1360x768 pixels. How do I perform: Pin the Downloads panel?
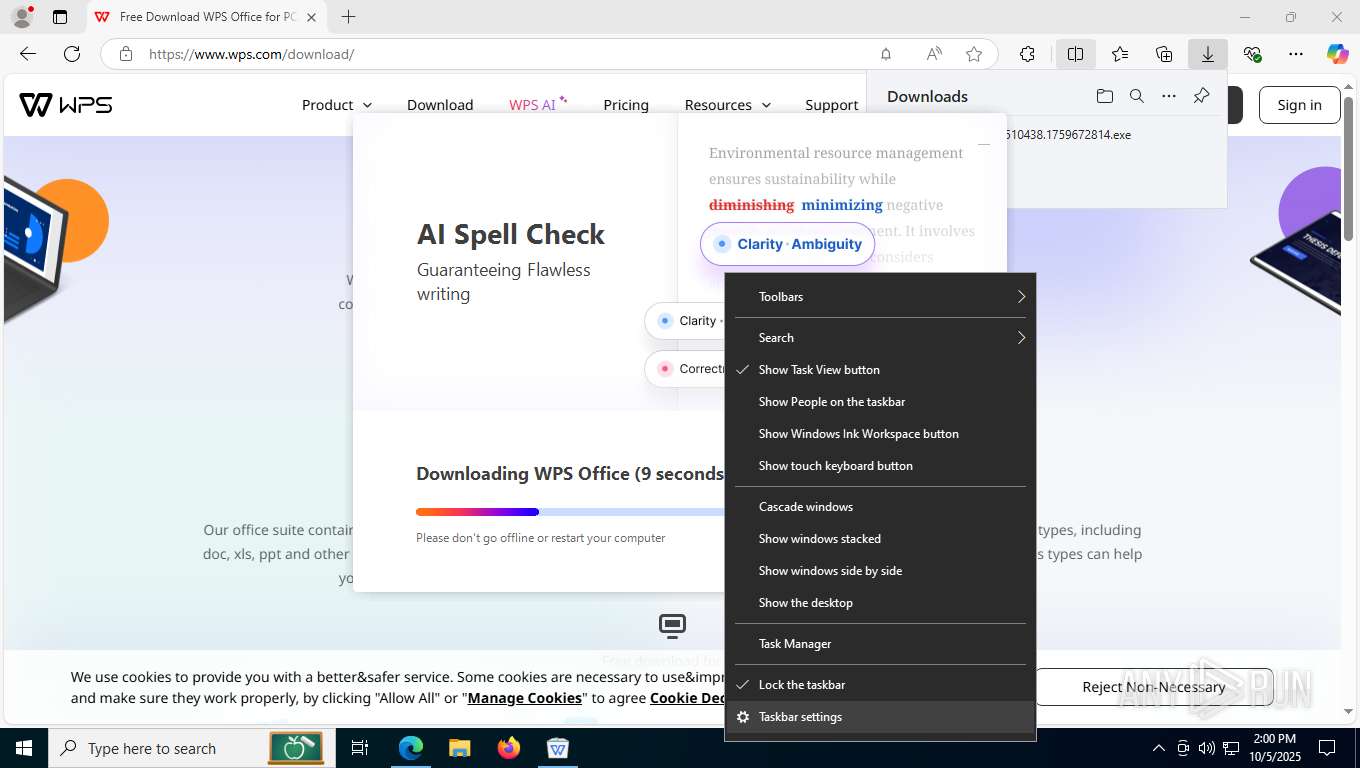[x=1202, y=96]
